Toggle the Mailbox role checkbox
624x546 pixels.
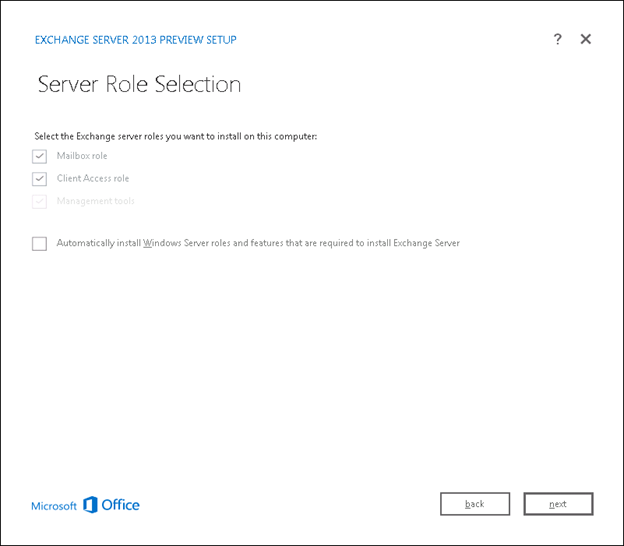(40, 156)
